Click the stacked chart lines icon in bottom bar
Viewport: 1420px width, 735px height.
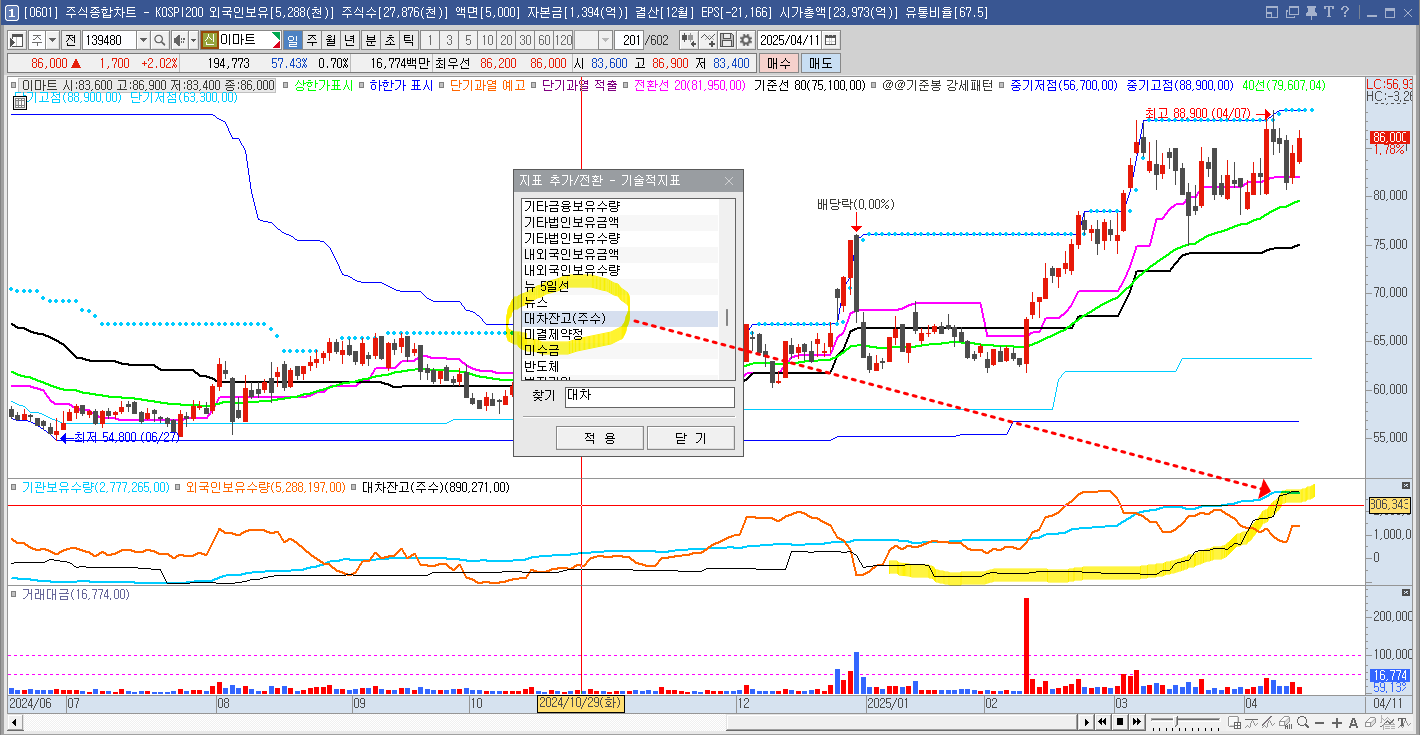[x=1387, y=722]
